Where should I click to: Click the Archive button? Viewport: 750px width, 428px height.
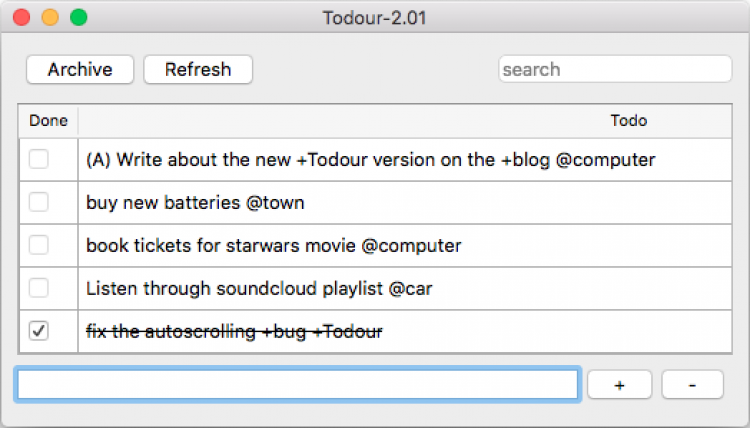tap(80, 69)
